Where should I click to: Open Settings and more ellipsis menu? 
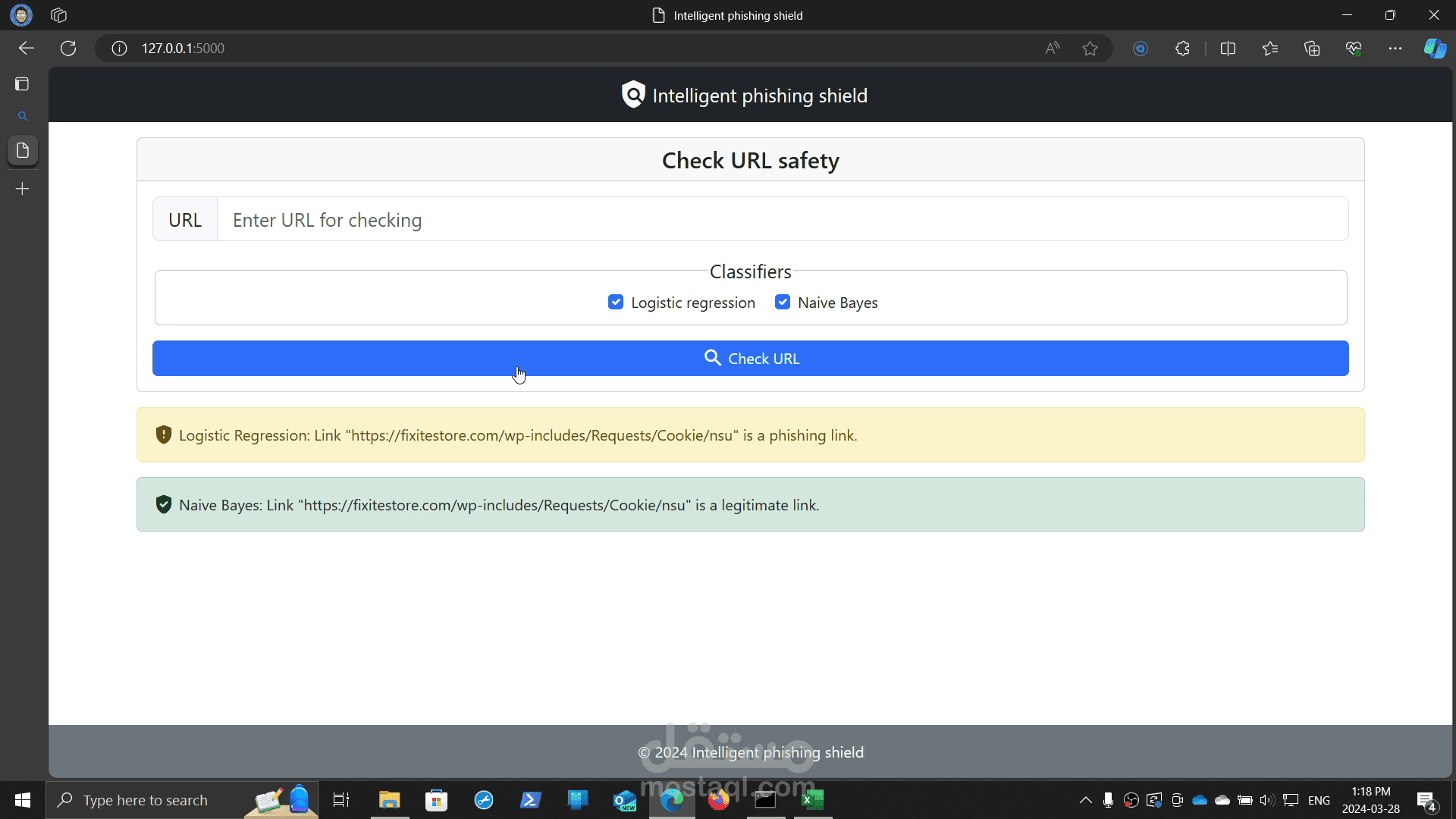tap(1395, 49)
